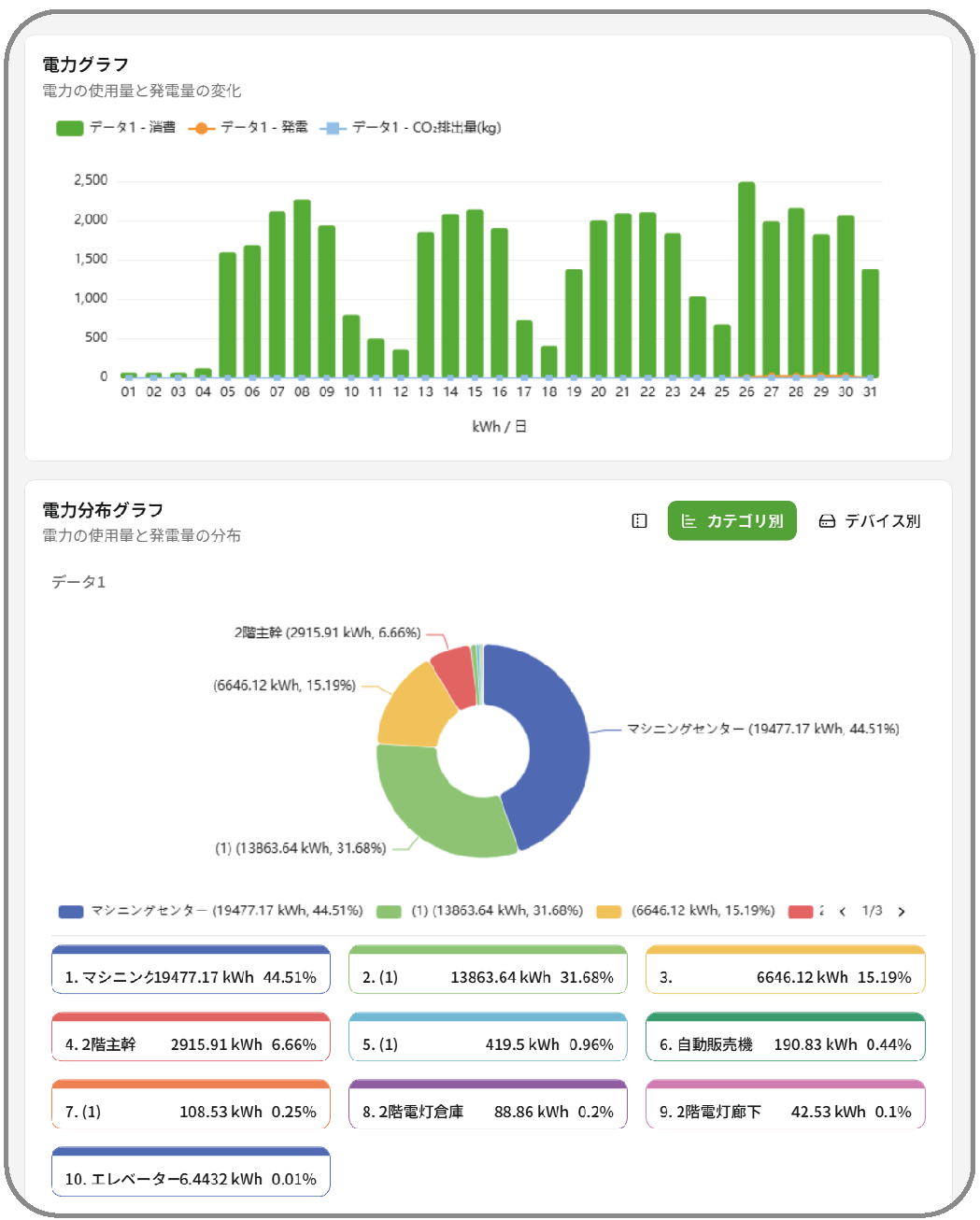Select the 10. エレベーター card
Viewport: 980px width, 1220px height.
coord(191,1172)
